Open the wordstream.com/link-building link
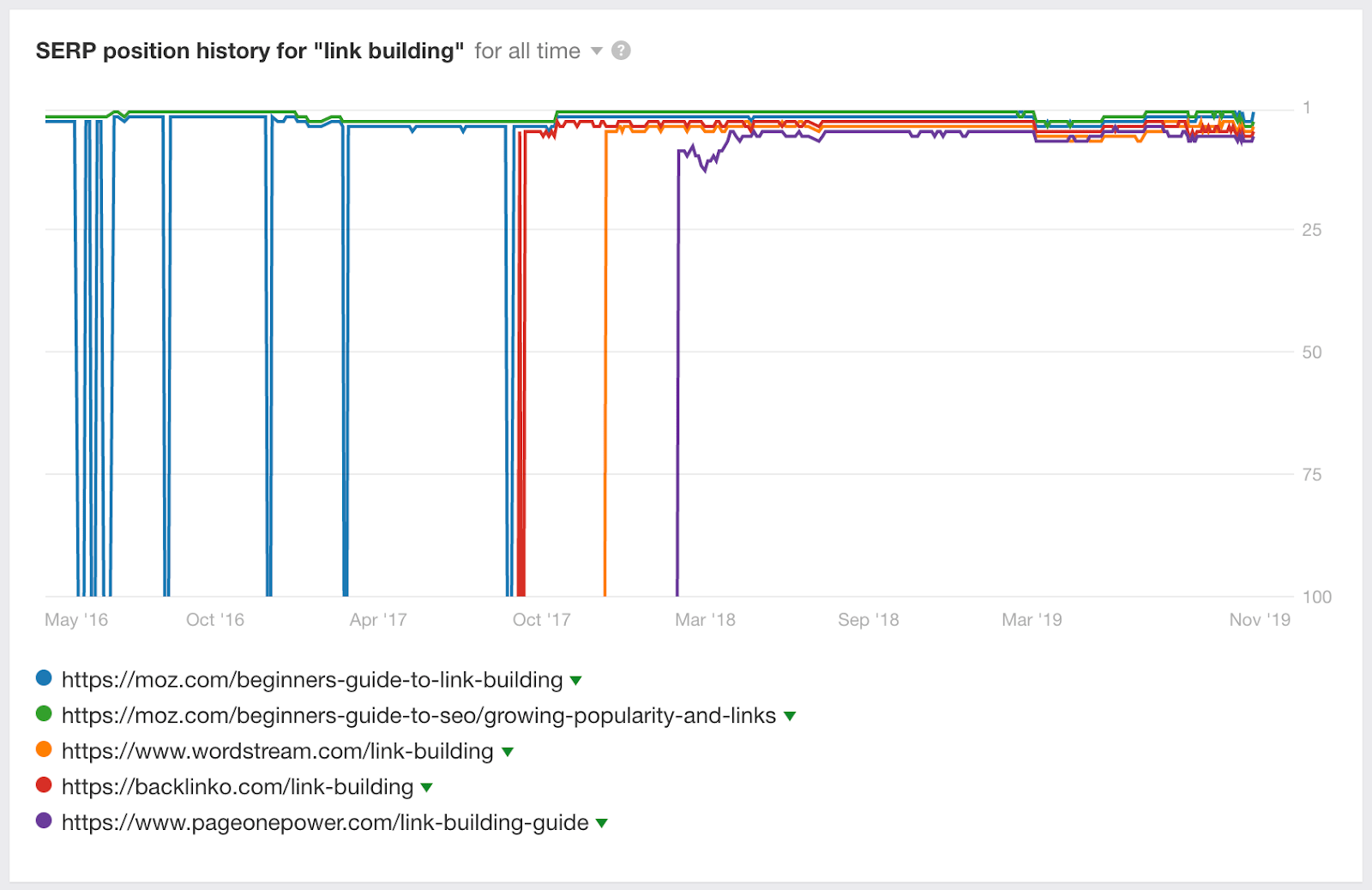Screen dimensions: 1372x890 pos(278,751)
